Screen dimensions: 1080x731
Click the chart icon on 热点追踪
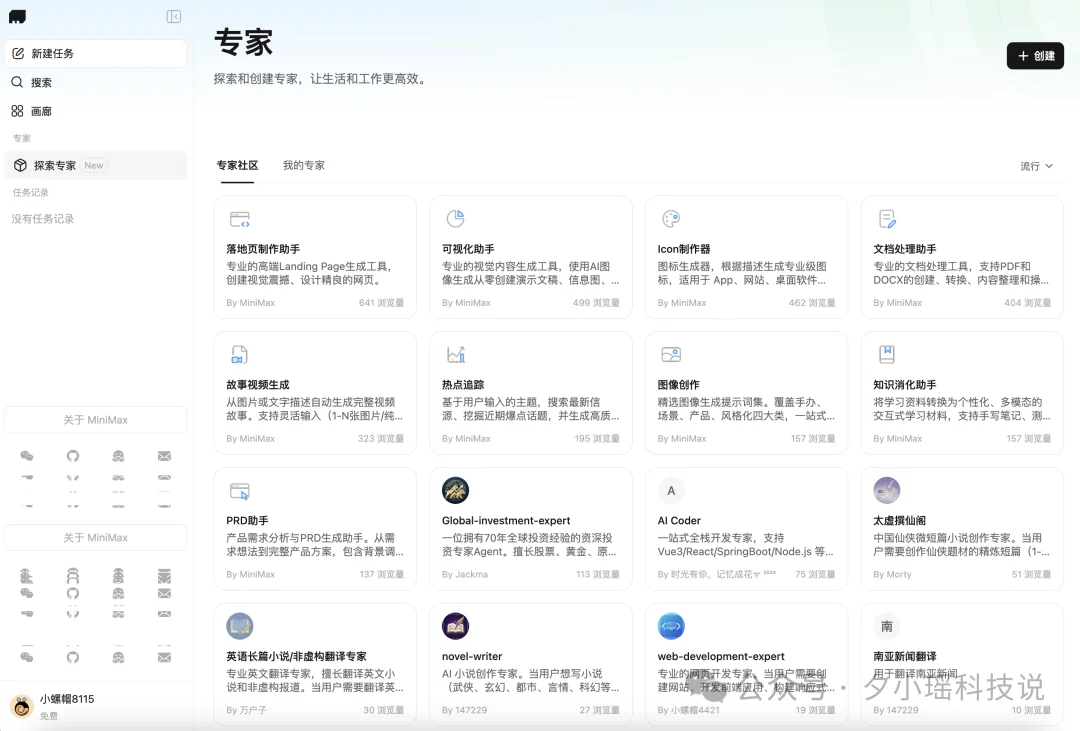tap(455, 354)
